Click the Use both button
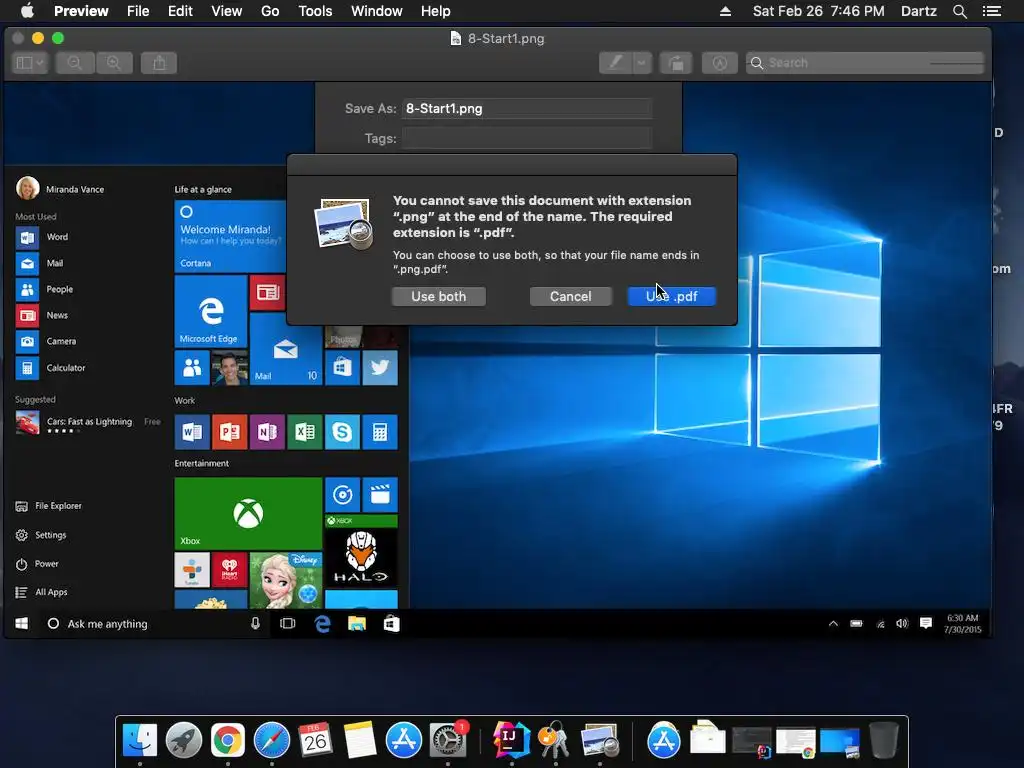 (x=438, y=296)
